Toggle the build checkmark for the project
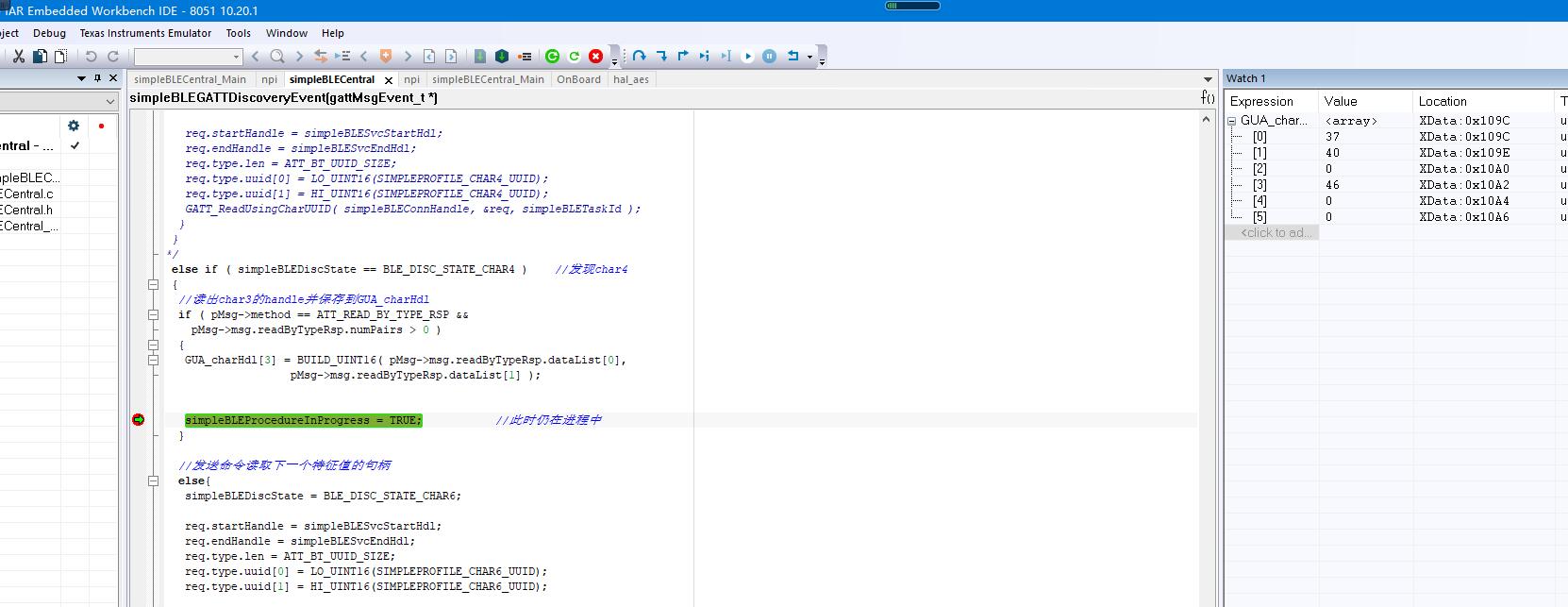Viewport: 1568px width, 607px height. point(75,146)
